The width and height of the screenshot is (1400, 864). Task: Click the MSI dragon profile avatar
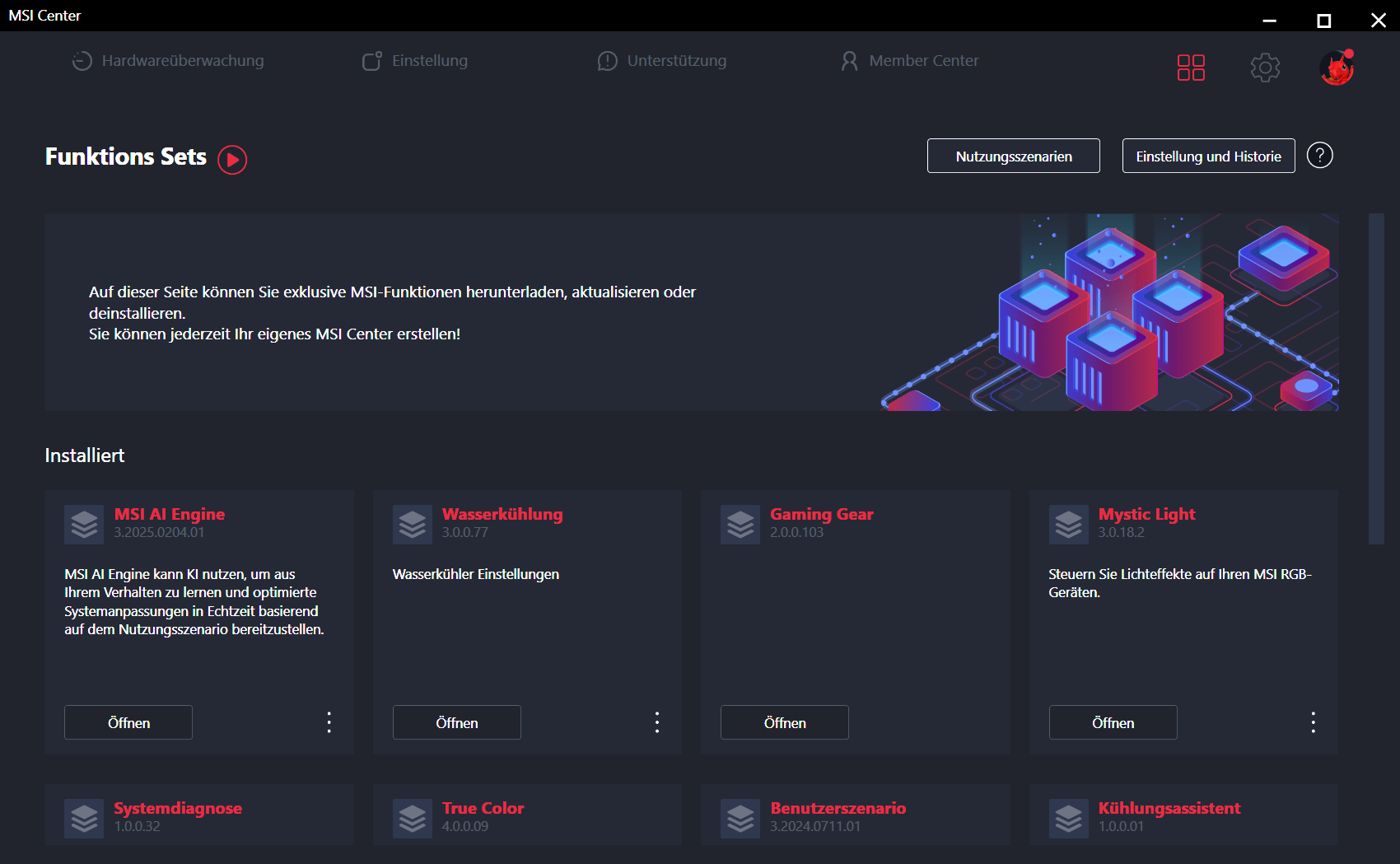click(x=1337, y=68)
